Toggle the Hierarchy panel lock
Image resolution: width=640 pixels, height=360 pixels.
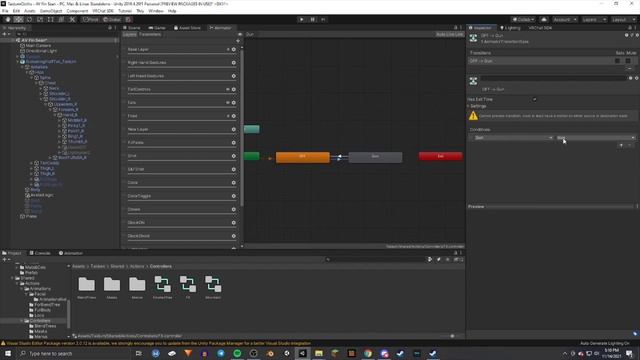tap(110, 28)
